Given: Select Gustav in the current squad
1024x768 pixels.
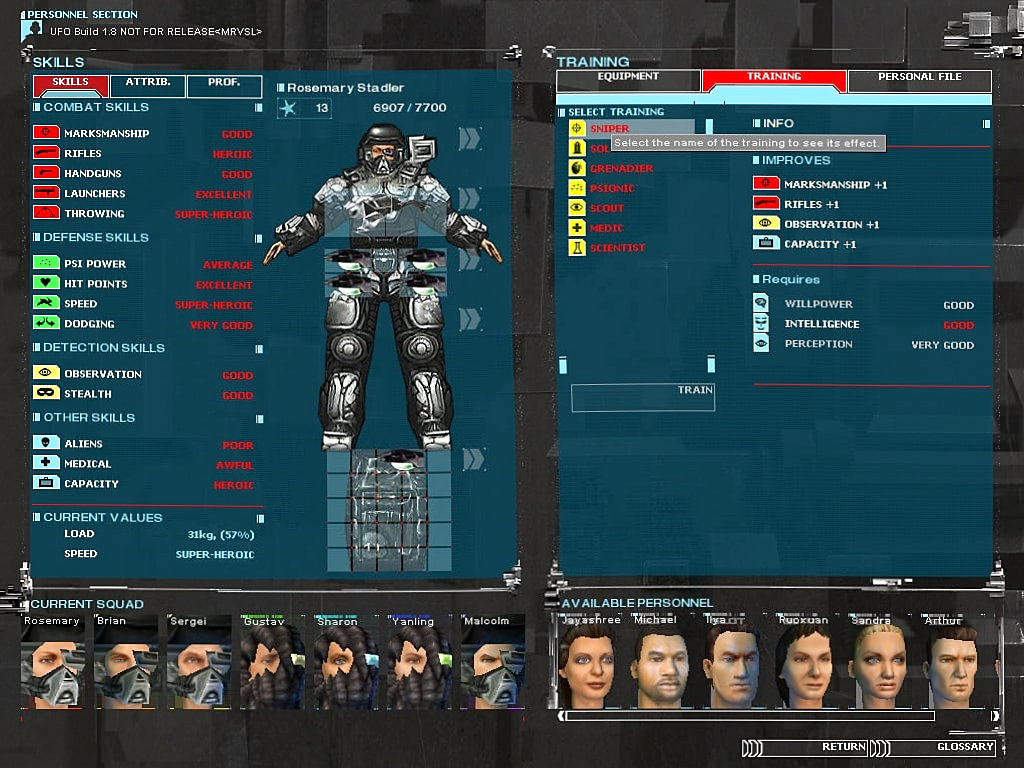Looking at the screenshot, I should (x=272, y=661).
